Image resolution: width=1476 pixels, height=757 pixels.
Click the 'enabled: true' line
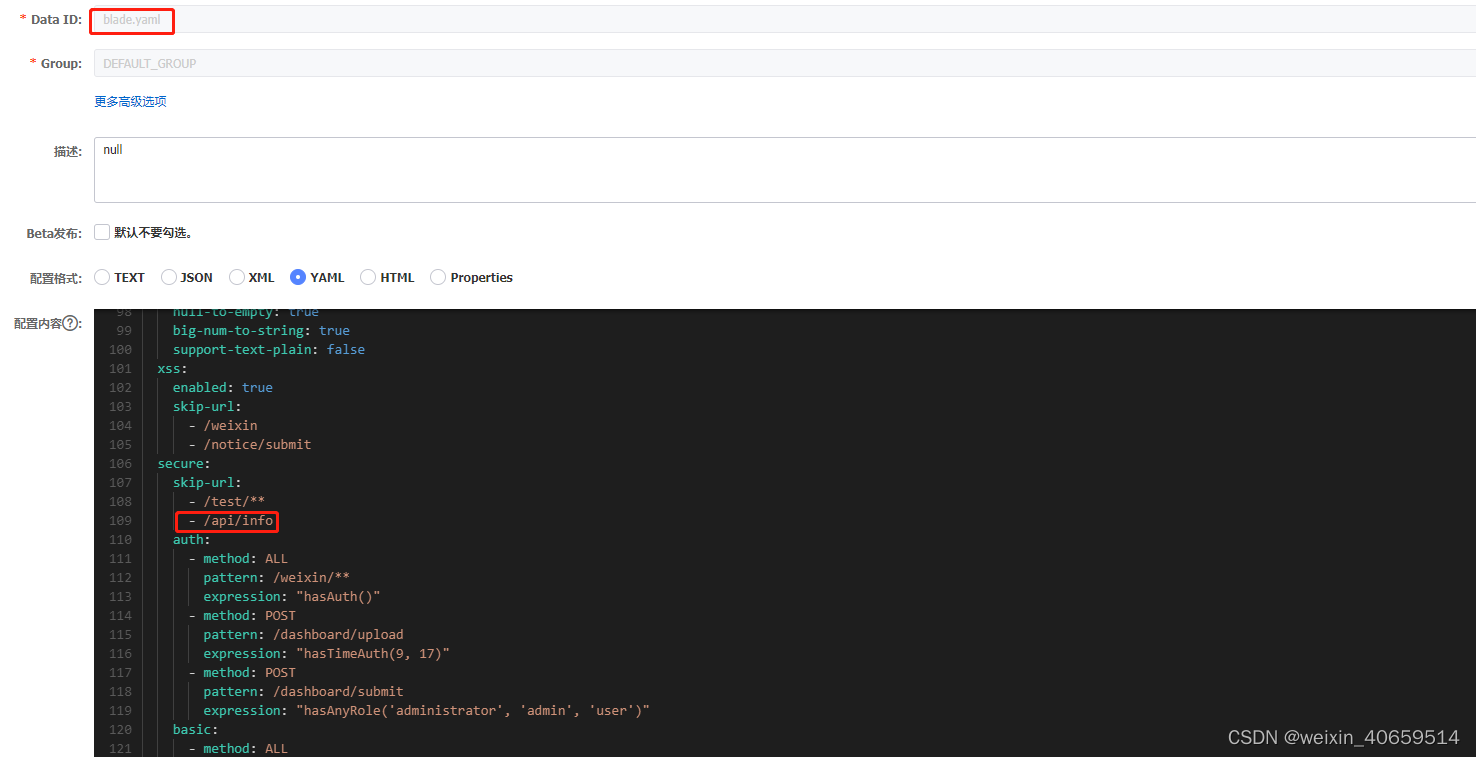click(x=222, y=387)
